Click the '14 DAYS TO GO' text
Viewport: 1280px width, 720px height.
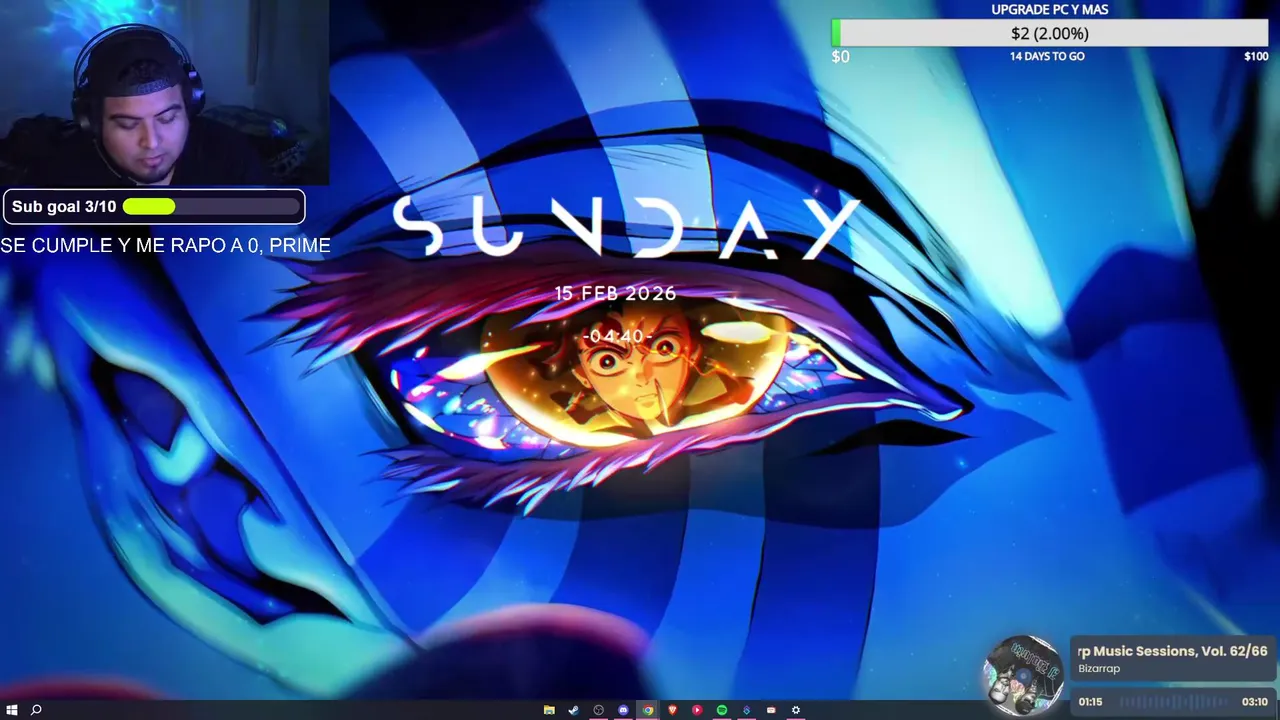tap(1047, 56)
